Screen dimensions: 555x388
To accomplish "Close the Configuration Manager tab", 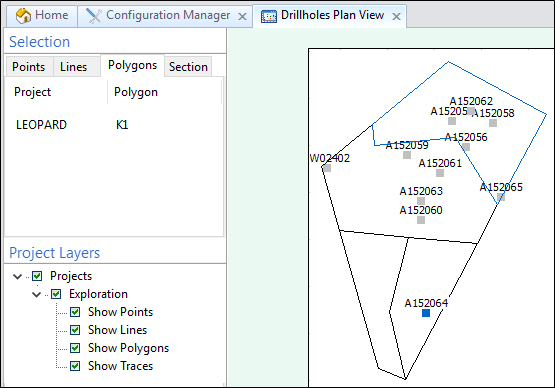I will click(x=242, y=17).
